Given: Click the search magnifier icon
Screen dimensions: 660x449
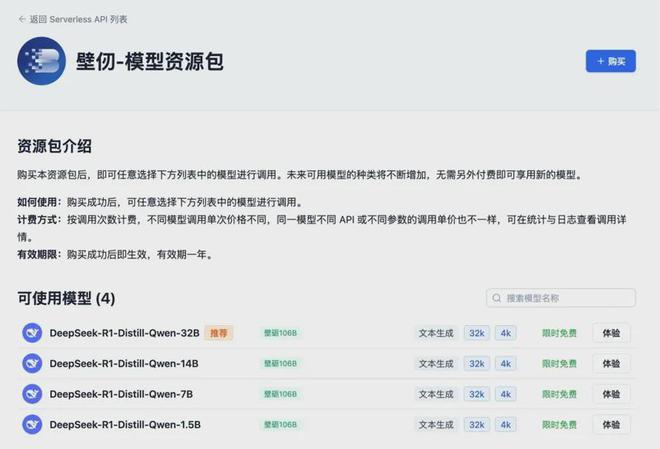Looking at the screenshot, I should click(497, 298).
